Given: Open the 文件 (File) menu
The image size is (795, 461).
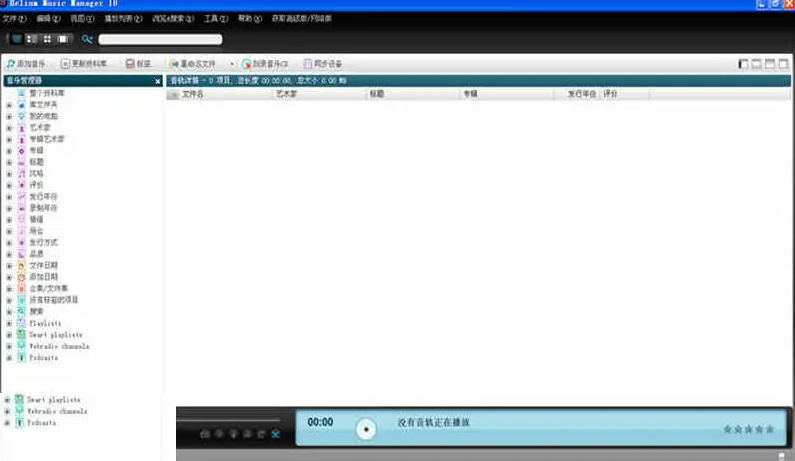Looking at the screenshot, I should tap(15, 18).
